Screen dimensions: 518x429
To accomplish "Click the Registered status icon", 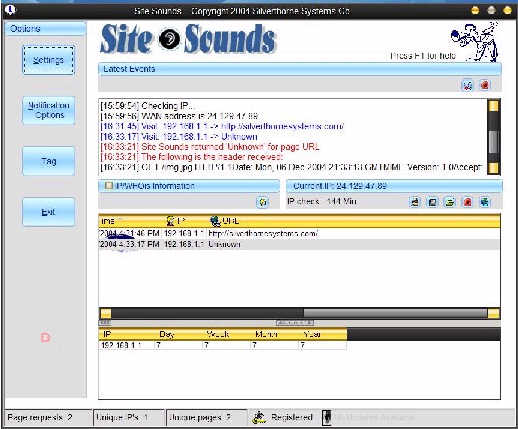I will pyautogui.click(x=258, y=417).
